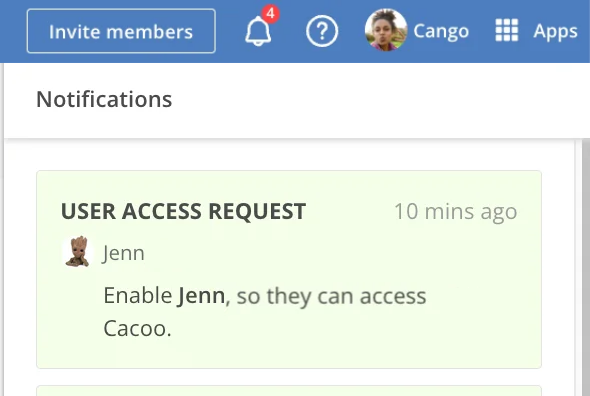The image size is (590, 396).
Task: Open the second notification card below
Action: tap(289, 391)
